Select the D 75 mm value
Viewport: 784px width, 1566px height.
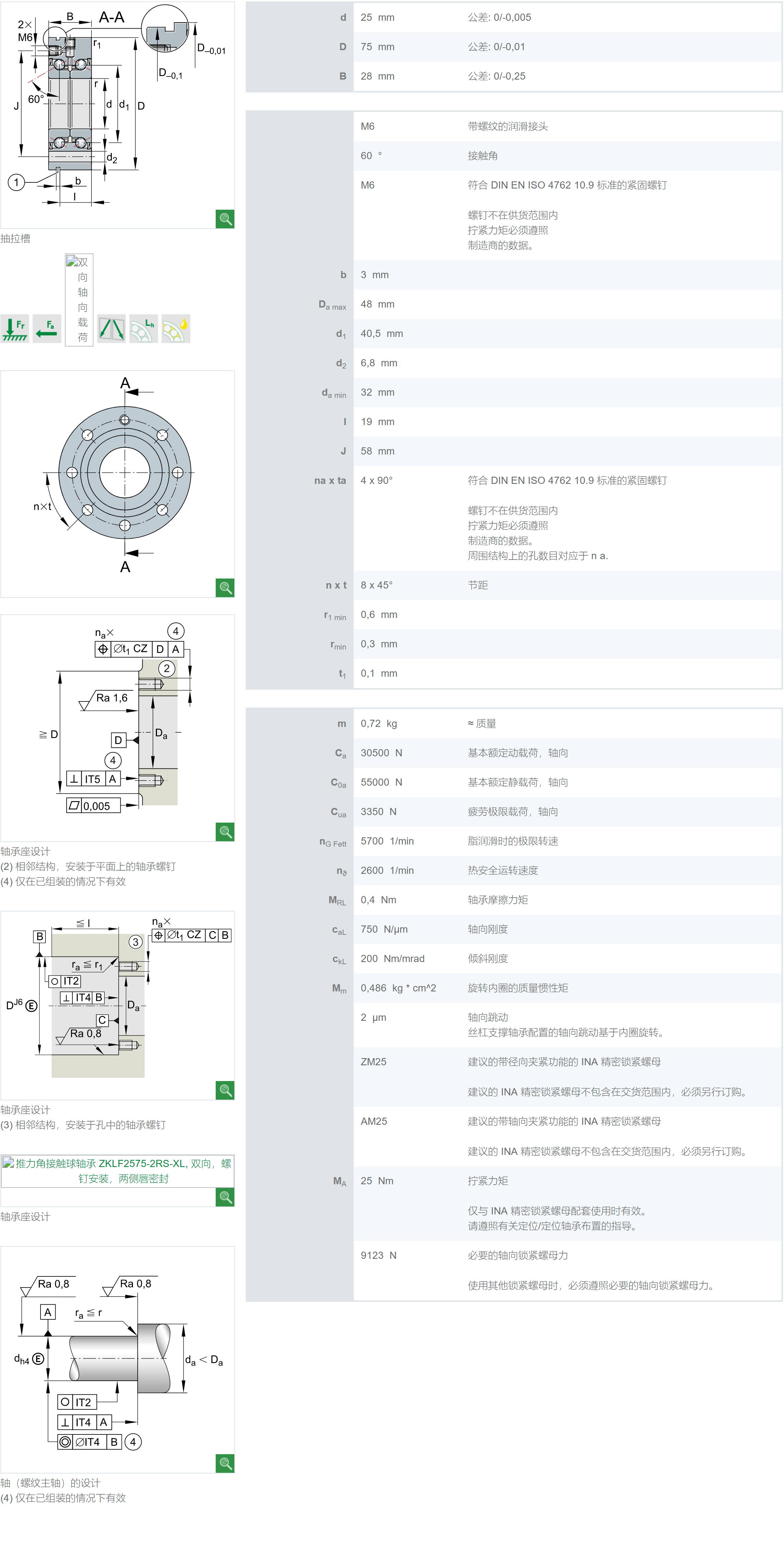(x=377, y=47)
